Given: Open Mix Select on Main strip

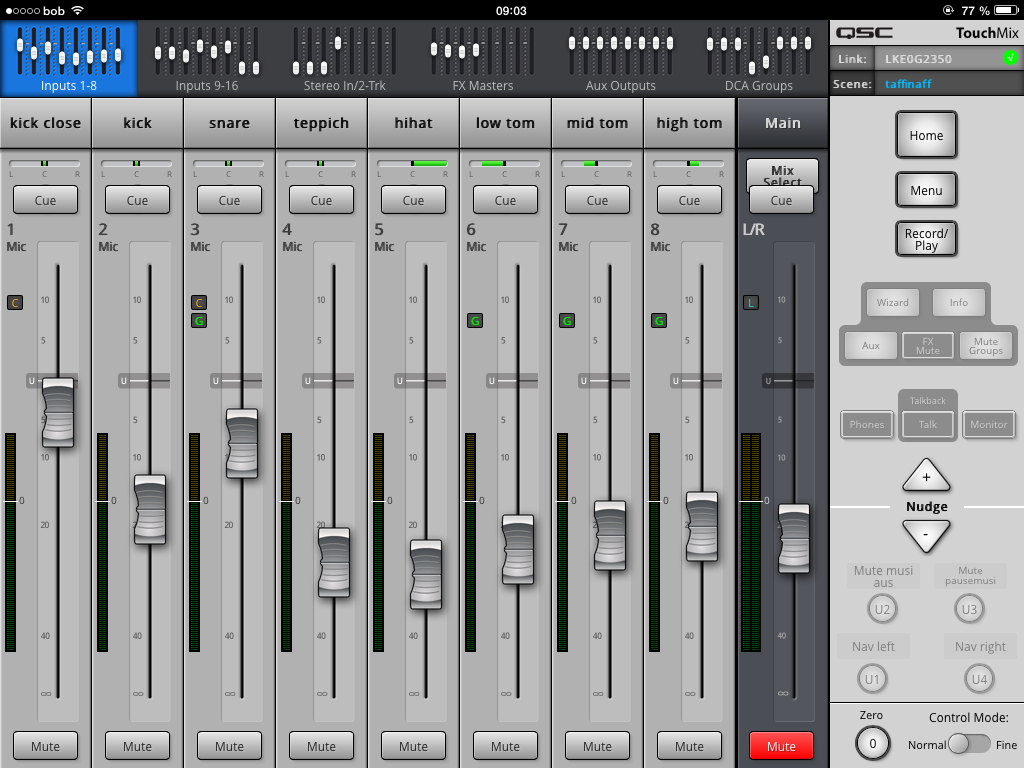Looking at the screenshot, I should tap(782, 172).
